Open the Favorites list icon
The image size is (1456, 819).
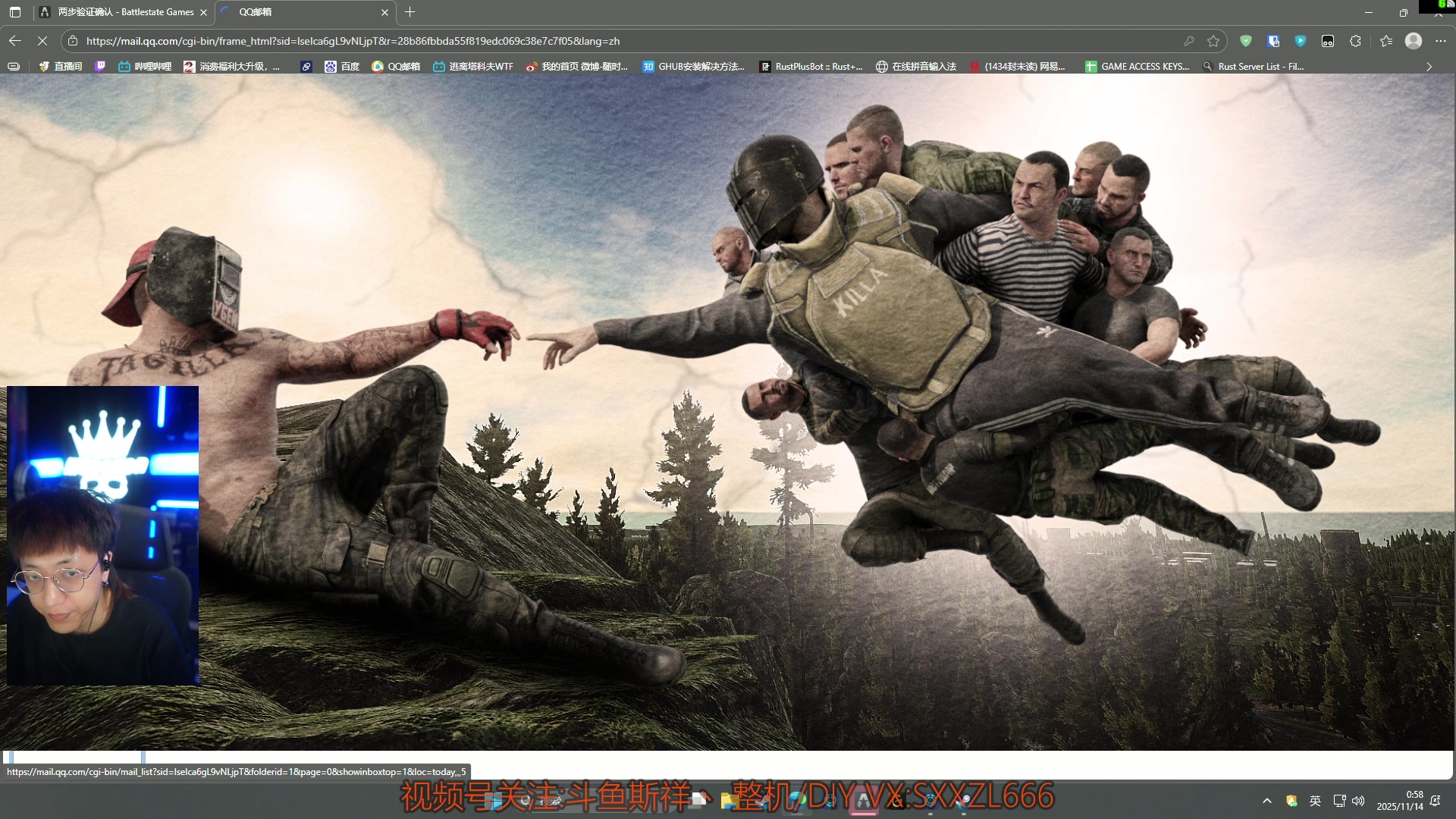tap(1386, 41)
